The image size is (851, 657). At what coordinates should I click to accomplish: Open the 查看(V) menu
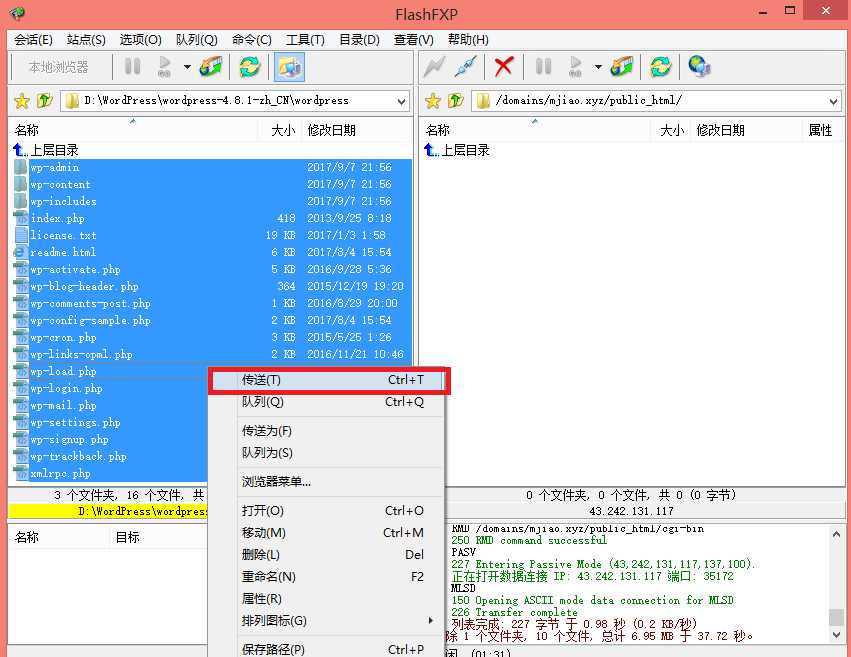click(x=414, y=40)
